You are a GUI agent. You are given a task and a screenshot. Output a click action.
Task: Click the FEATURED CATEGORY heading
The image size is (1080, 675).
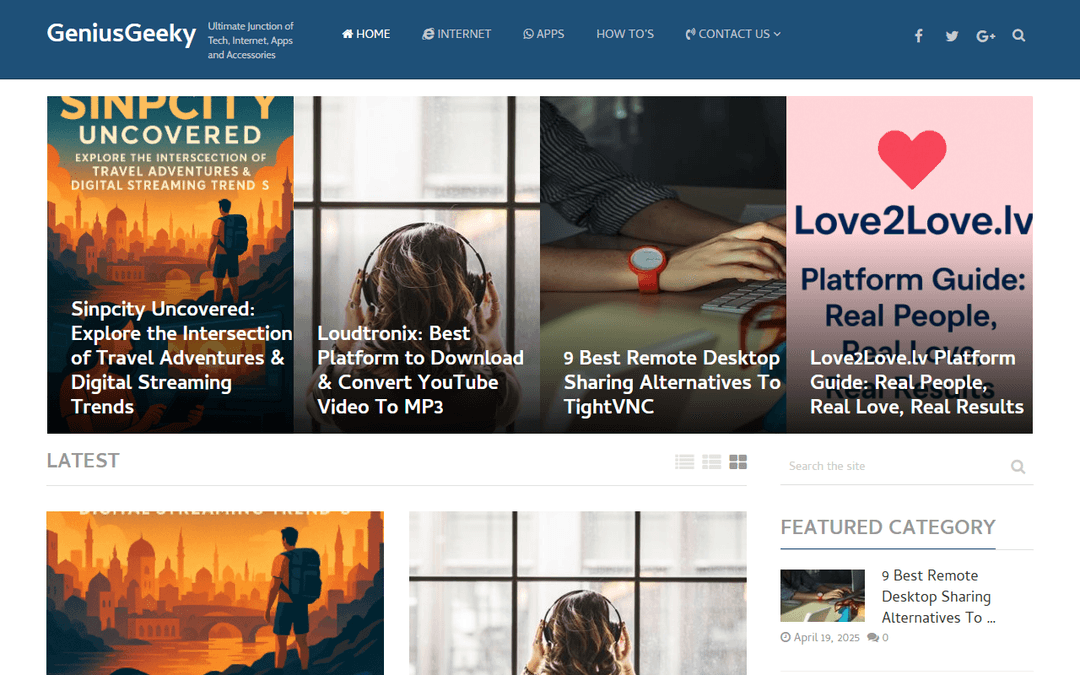click(888, 527)
